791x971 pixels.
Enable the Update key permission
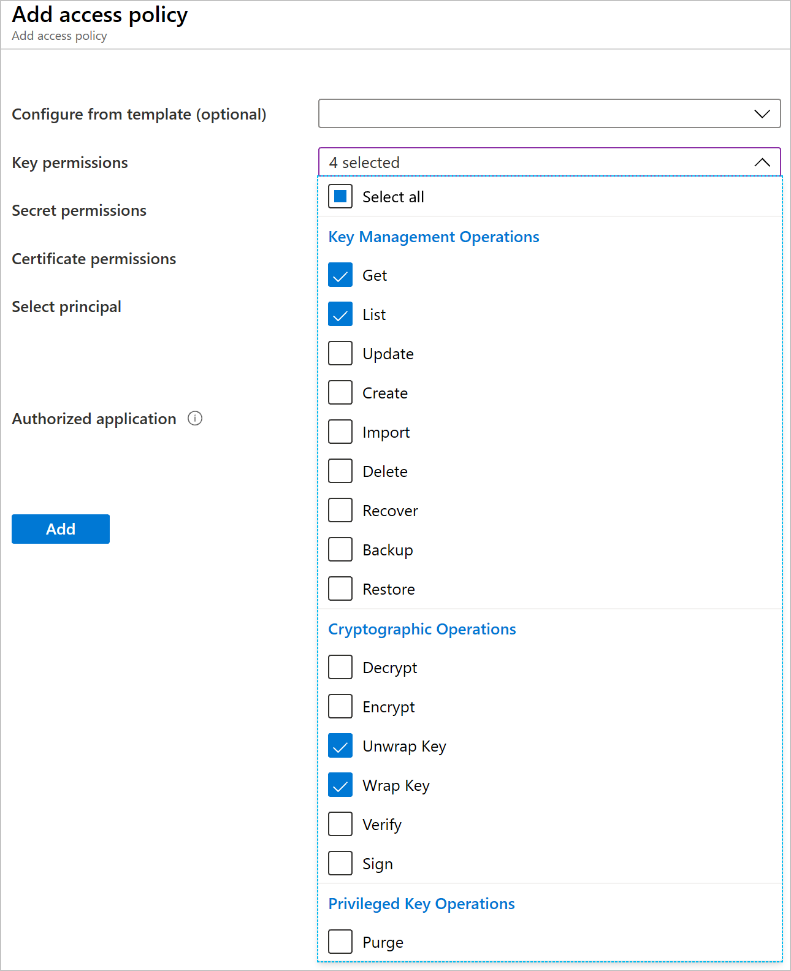pos(341,354)
